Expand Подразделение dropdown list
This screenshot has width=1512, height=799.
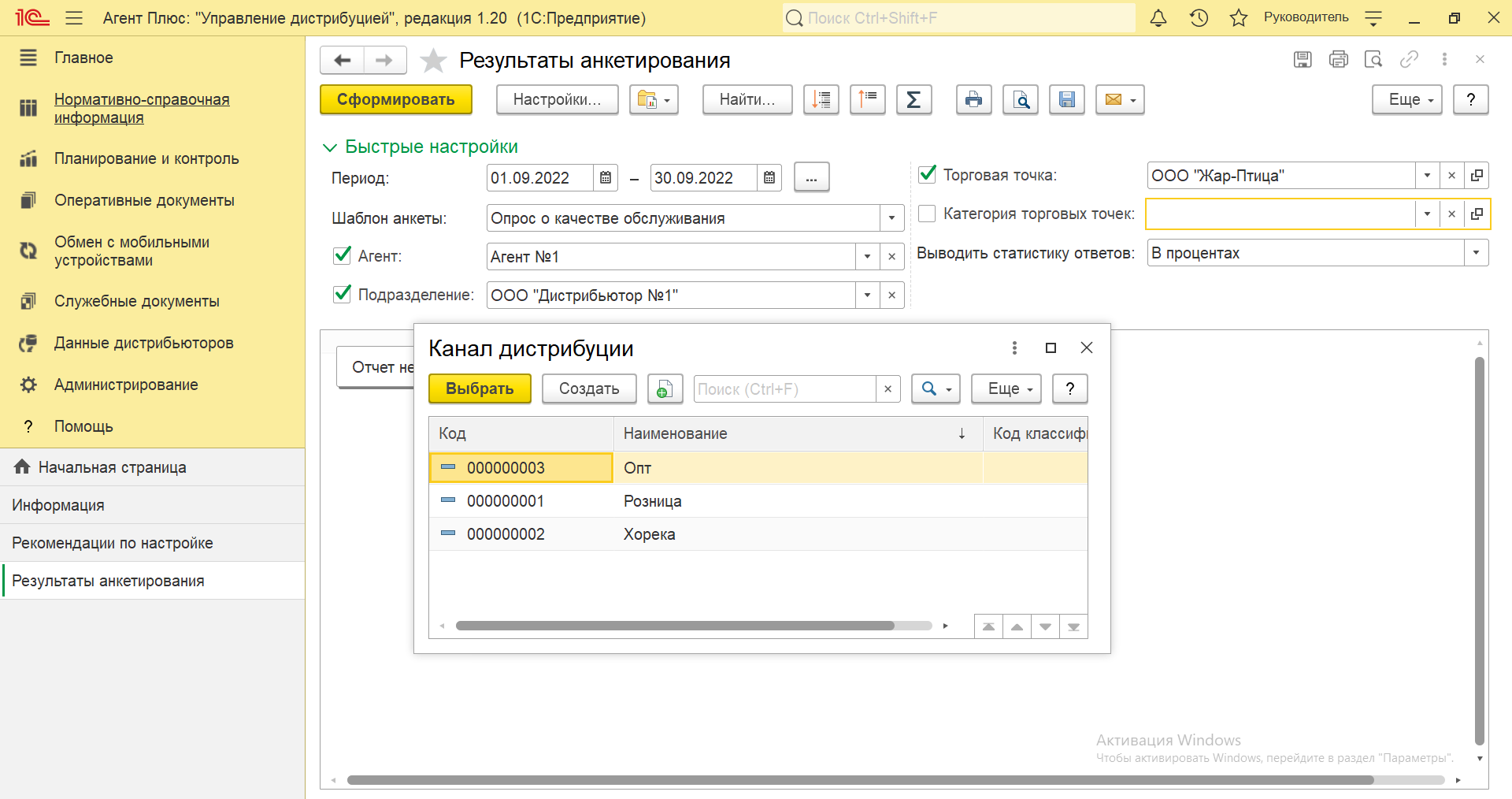click(x=867, y=295)
